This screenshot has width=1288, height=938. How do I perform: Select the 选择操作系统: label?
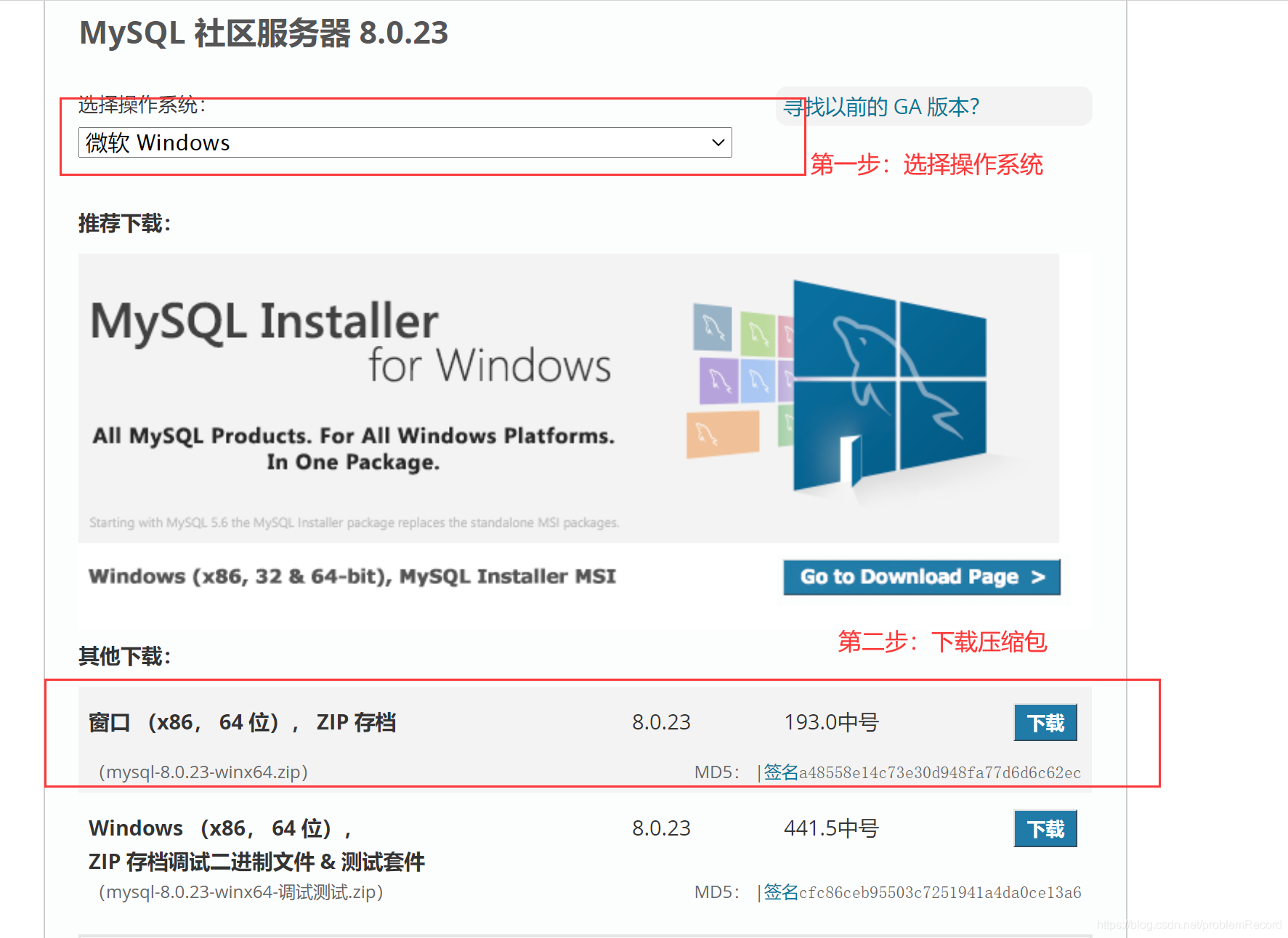[x=142, y=105]
